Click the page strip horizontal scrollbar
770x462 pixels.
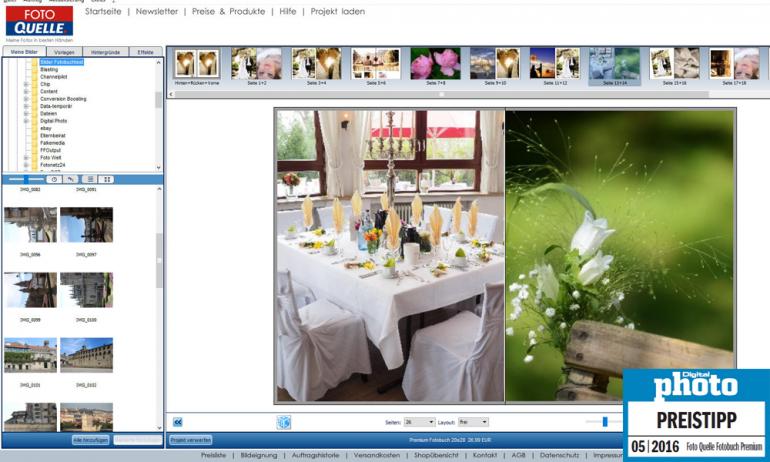(441, 94)
